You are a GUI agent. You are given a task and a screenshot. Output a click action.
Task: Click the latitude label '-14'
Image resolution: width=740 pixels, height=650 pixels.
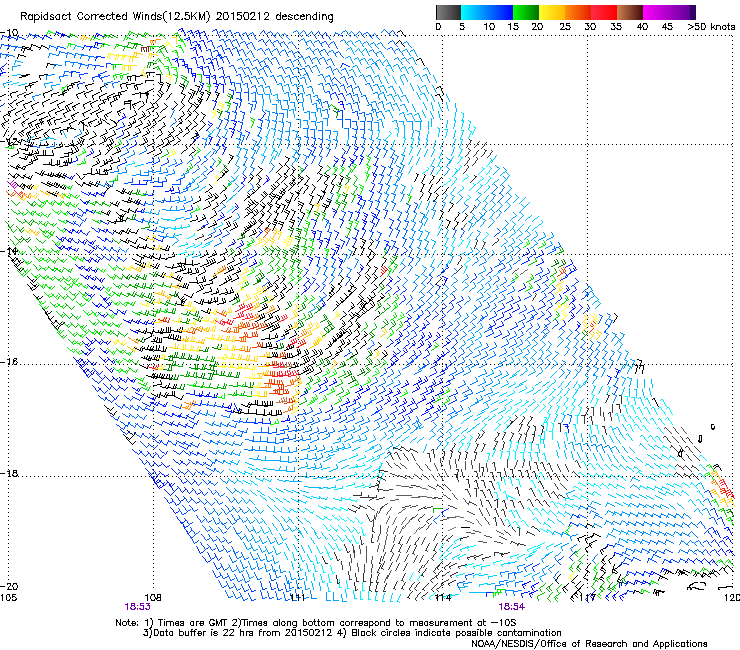9,251
